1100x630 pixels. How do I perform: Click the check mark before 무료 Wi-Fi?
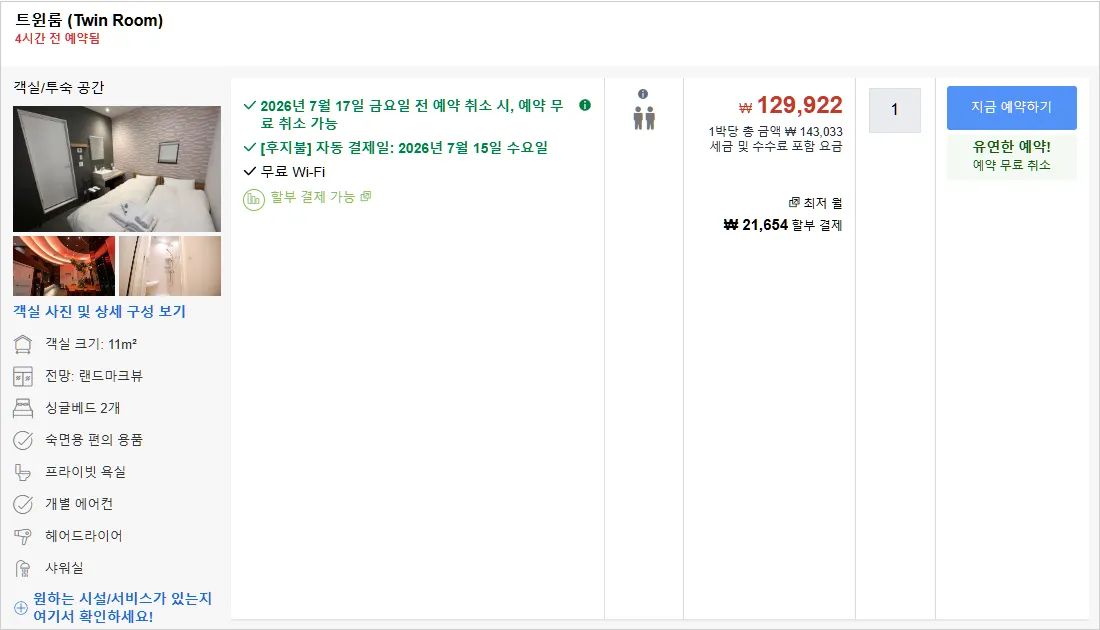point(249,171)
